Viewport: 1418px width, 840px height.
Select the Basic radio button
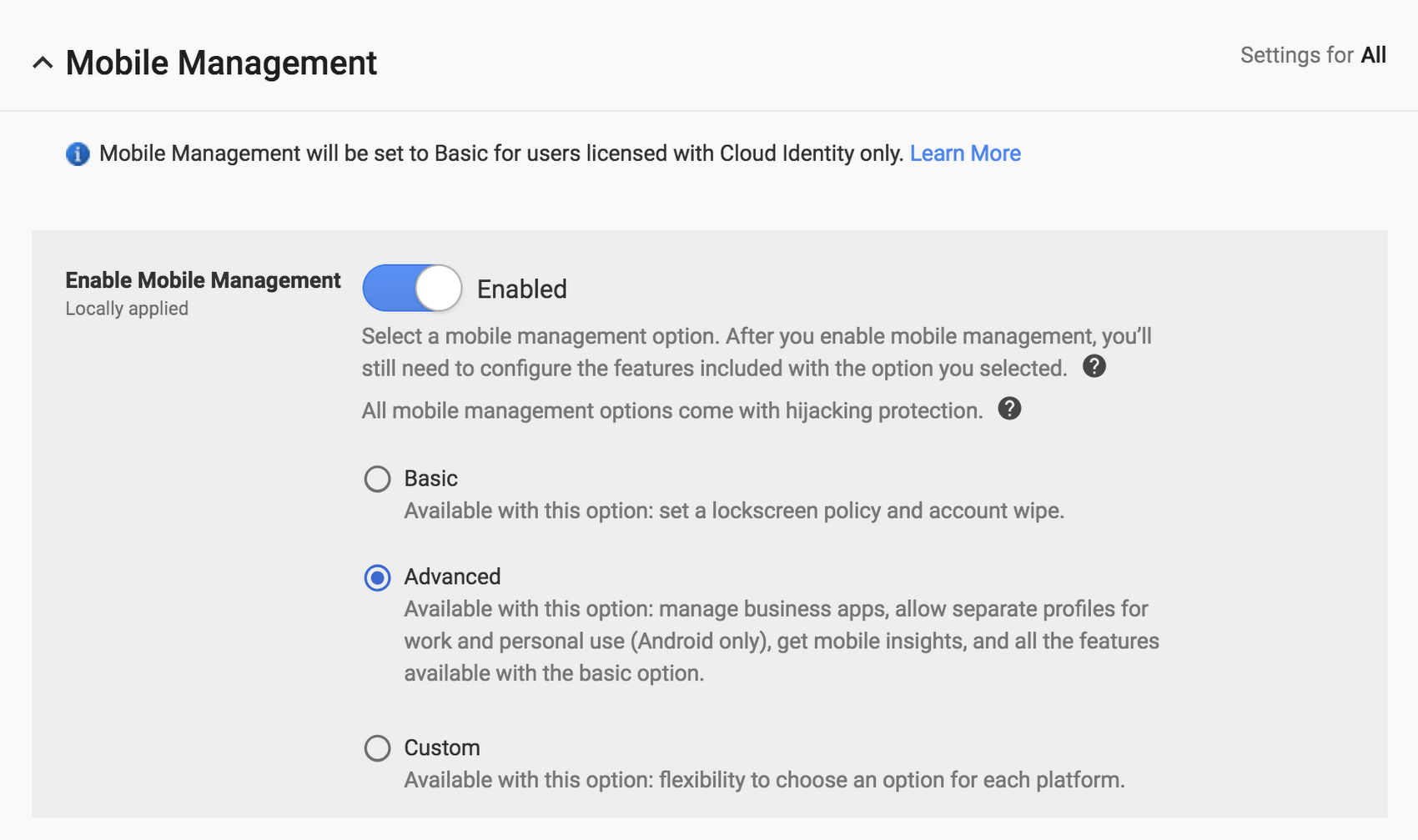point(377,479)
